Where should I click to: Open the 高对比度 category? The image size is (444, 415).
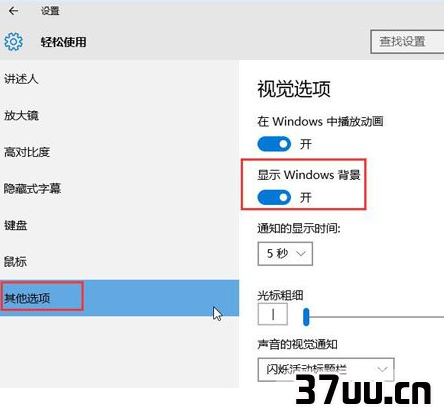click(x=27, y=152)
